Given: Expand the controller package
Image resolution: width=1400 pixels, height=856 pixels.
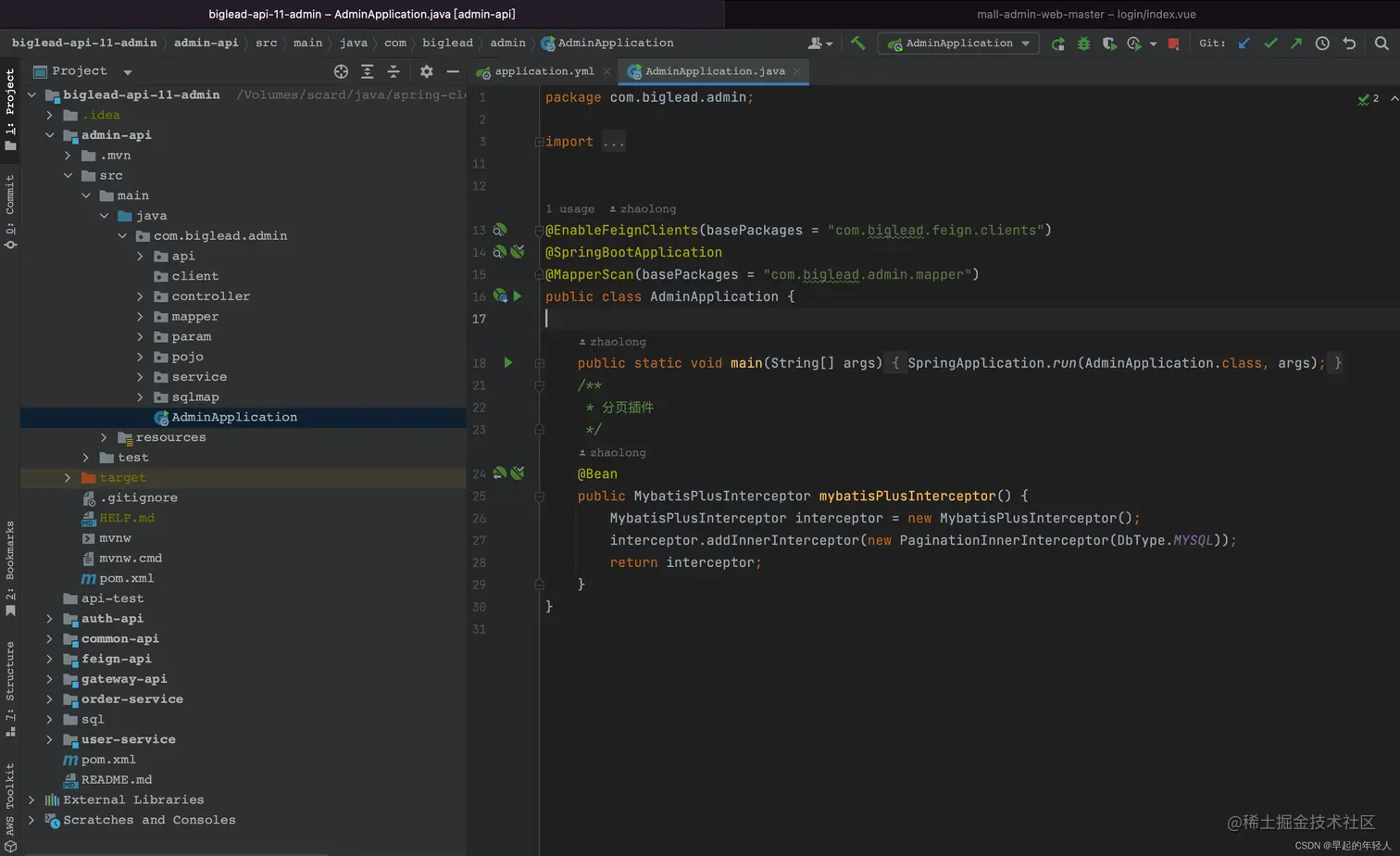Looking at the screenshot, I should click(x=140, y=296).
